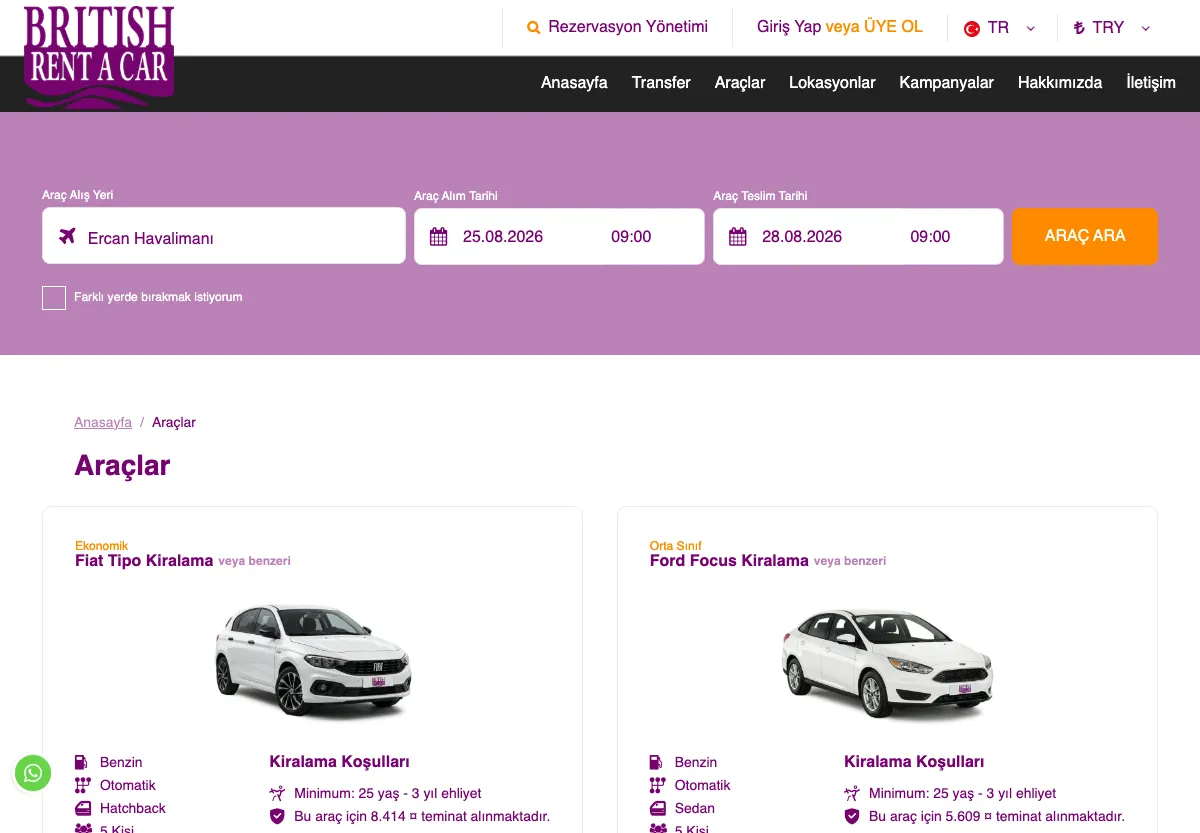
Task: Click the calendar icon in Araç Teslim Tarihi
Action: [738, 237]
